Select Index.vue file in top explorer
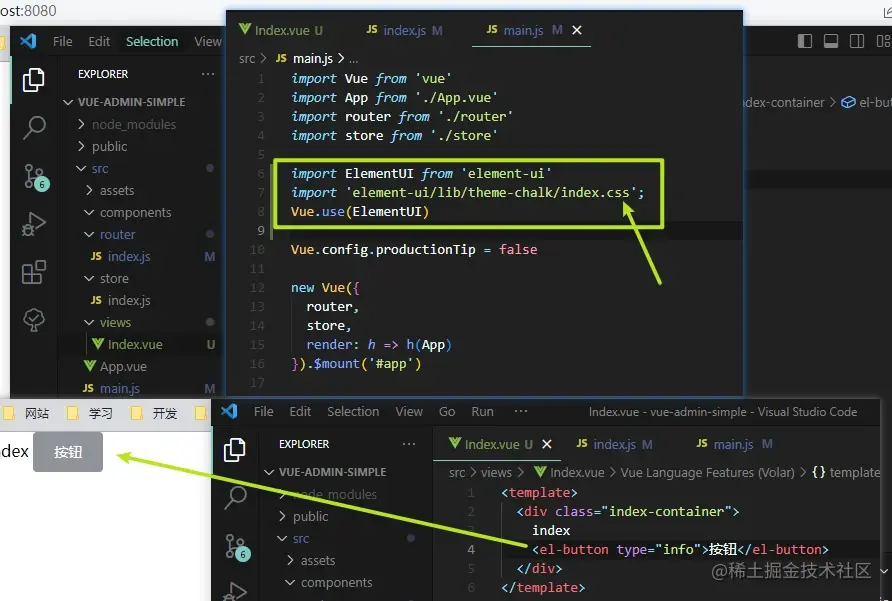The height and width of the screenshot is (601, 892). [127, 344]
